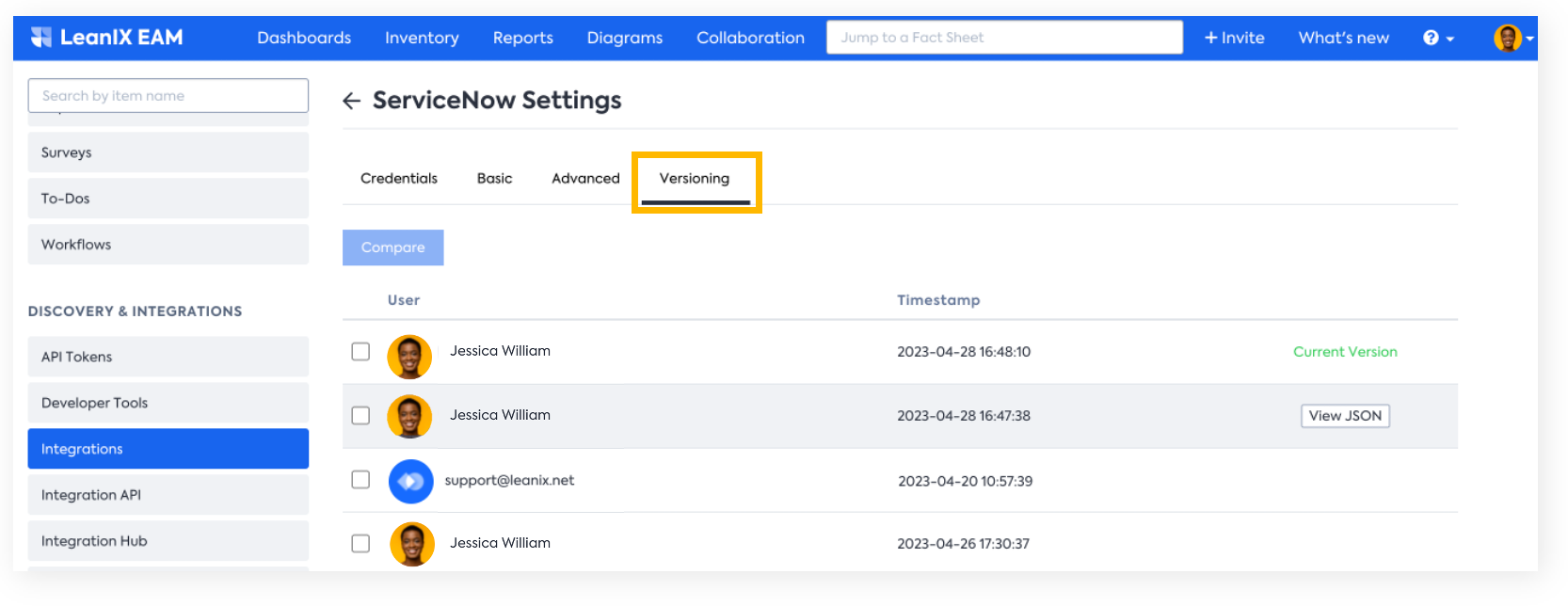Viewport: 1568px width, 606px height.
Task: Click the Current Version label
Action: coord(1345,352)
